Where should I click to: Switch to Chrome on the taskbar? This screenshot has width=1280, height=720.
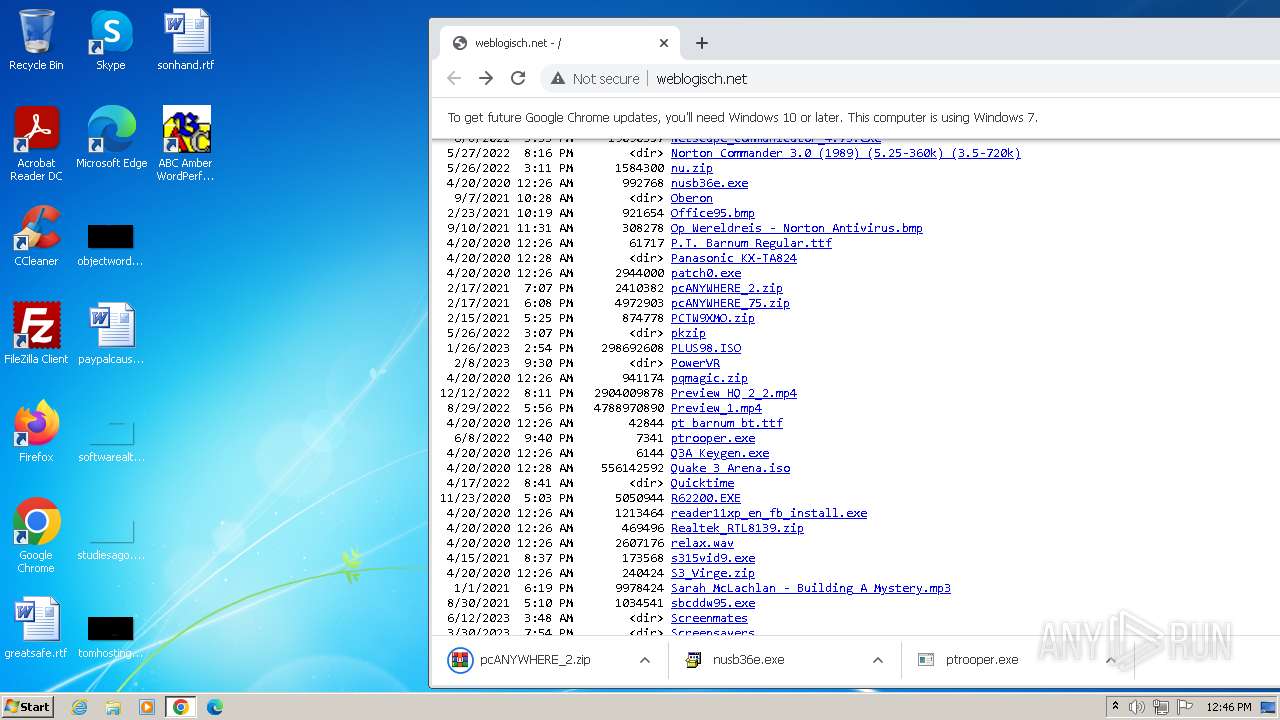coord(181,707)
